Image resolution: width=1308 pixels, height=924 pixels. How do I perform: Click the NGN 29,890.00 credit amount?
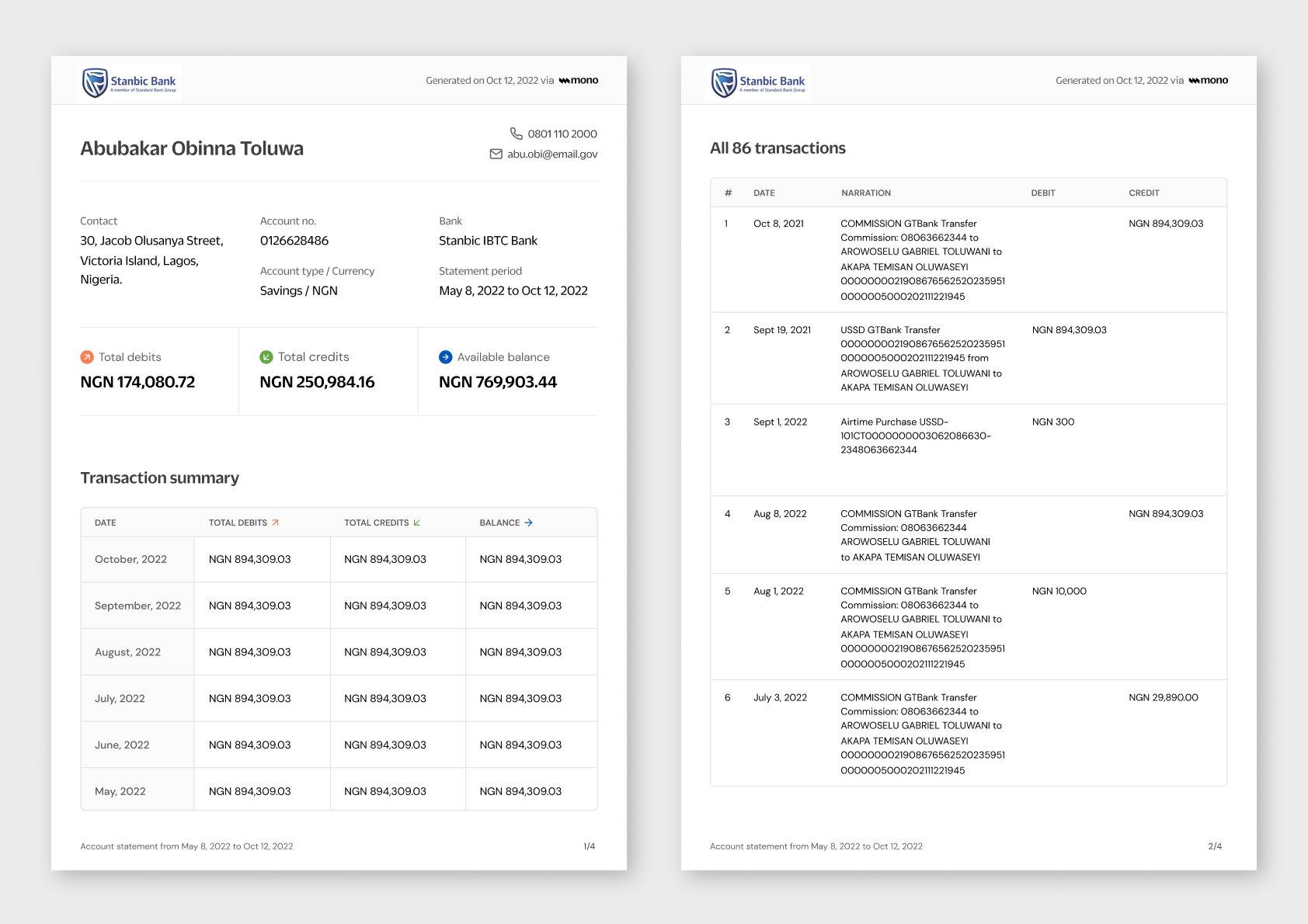pos(1164,698)
